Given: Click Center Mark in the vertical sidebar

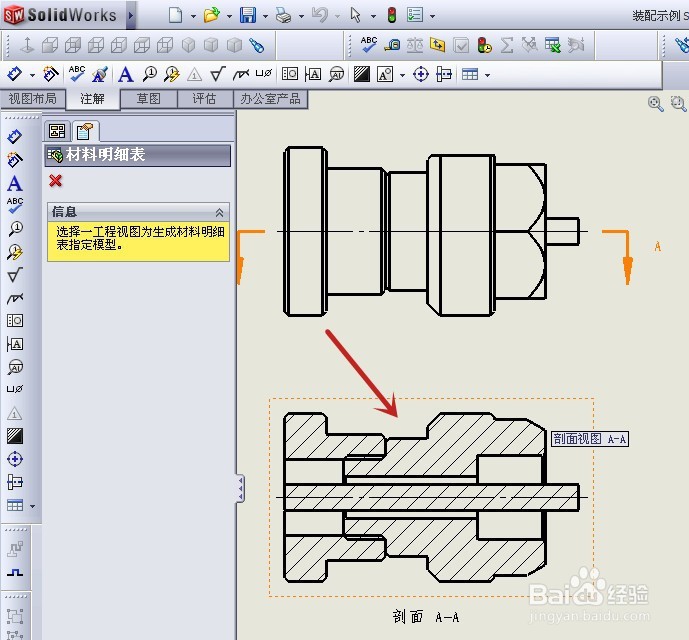Looking at the screenshot, I should (15, 459).
